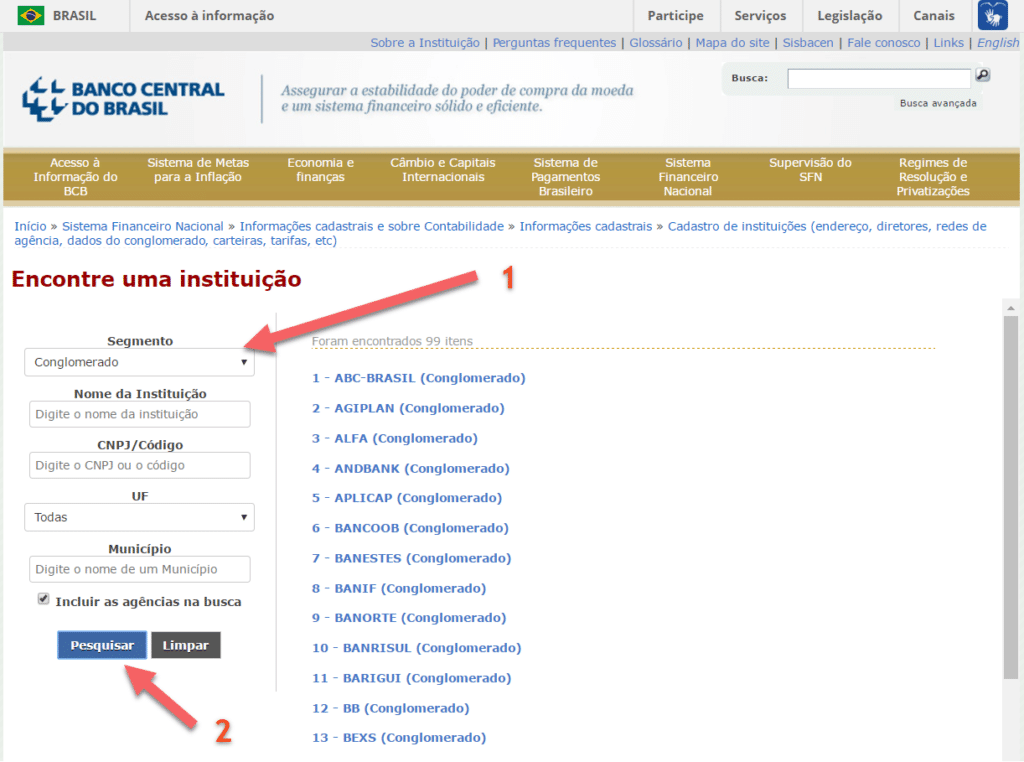The width and height of the screenshot is (1024, 762).
Task: Open result 6 - BANCOOB (Conglomerado)
Action: (x=410, y=528)
